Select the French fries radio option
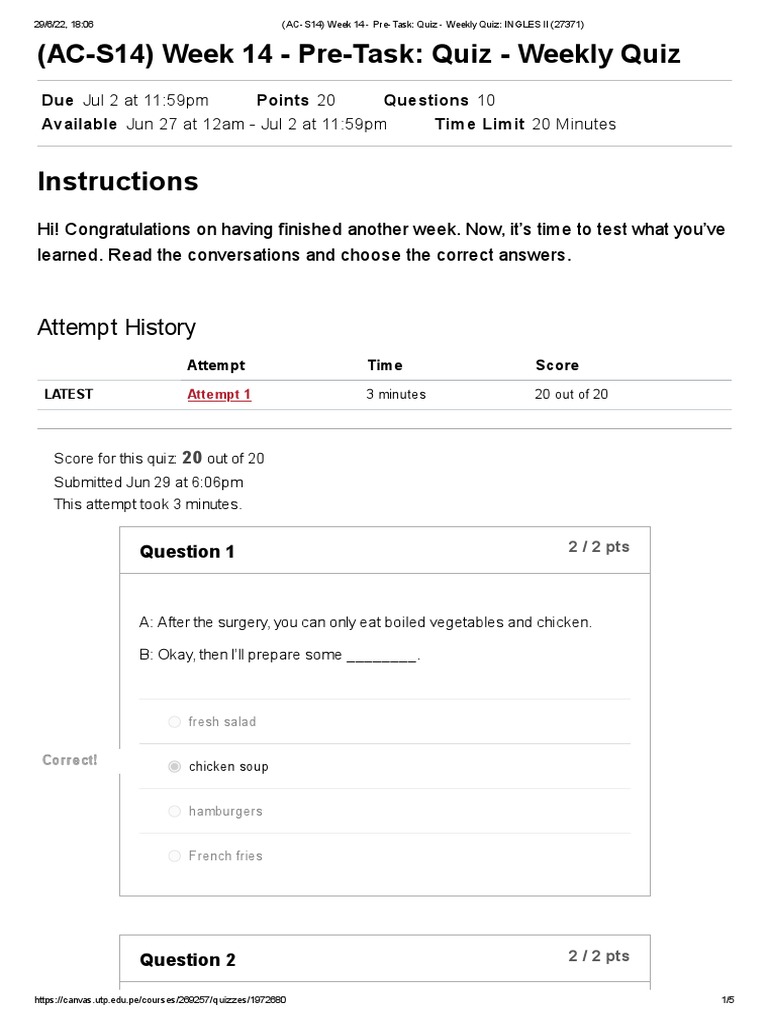This screenshot has width=768, height=1024. click(174, 856)
